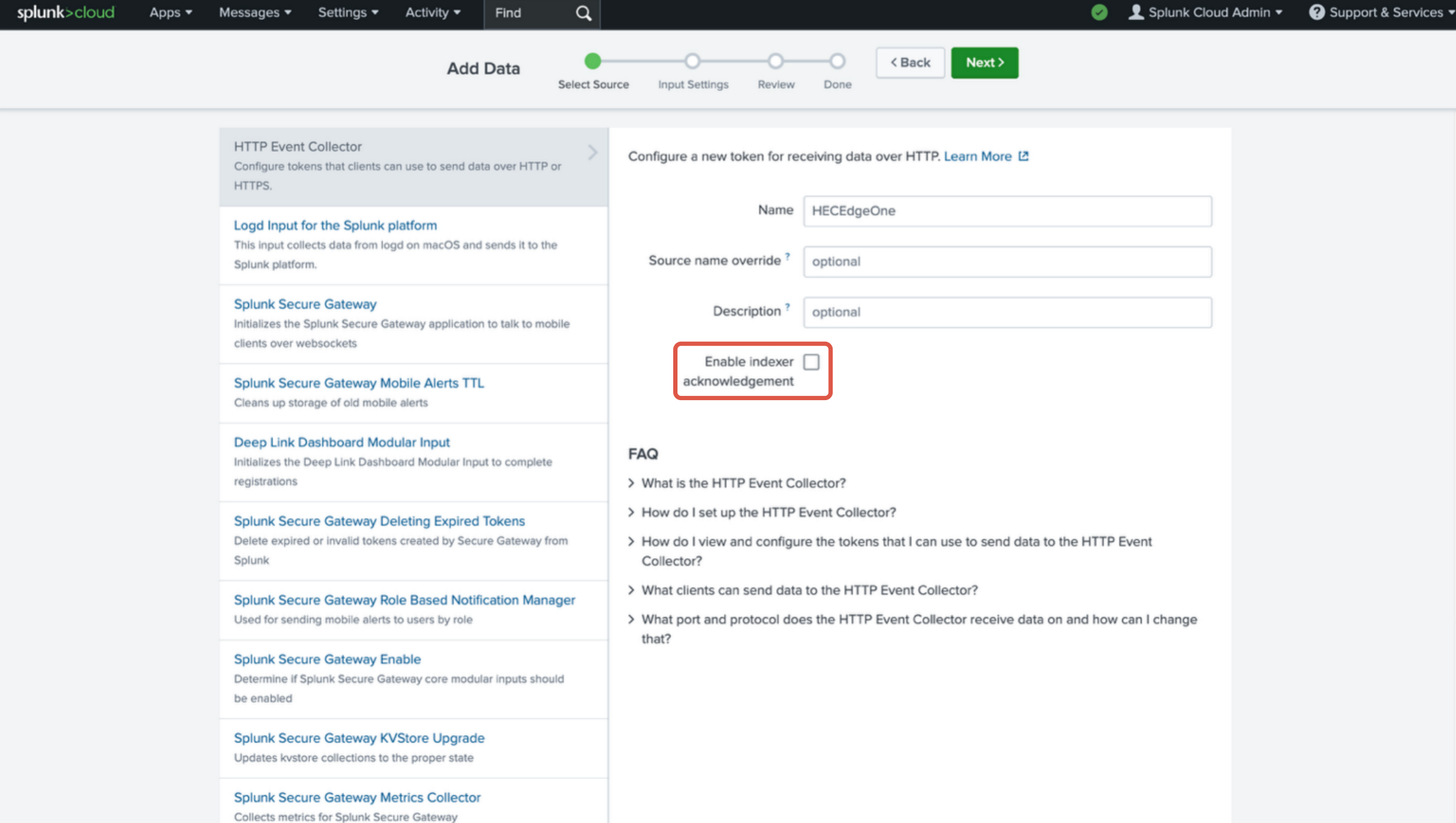Click the Name input field
Image resolution: width=1456 pixels, height=823 pixels.
click(1007, 211)
